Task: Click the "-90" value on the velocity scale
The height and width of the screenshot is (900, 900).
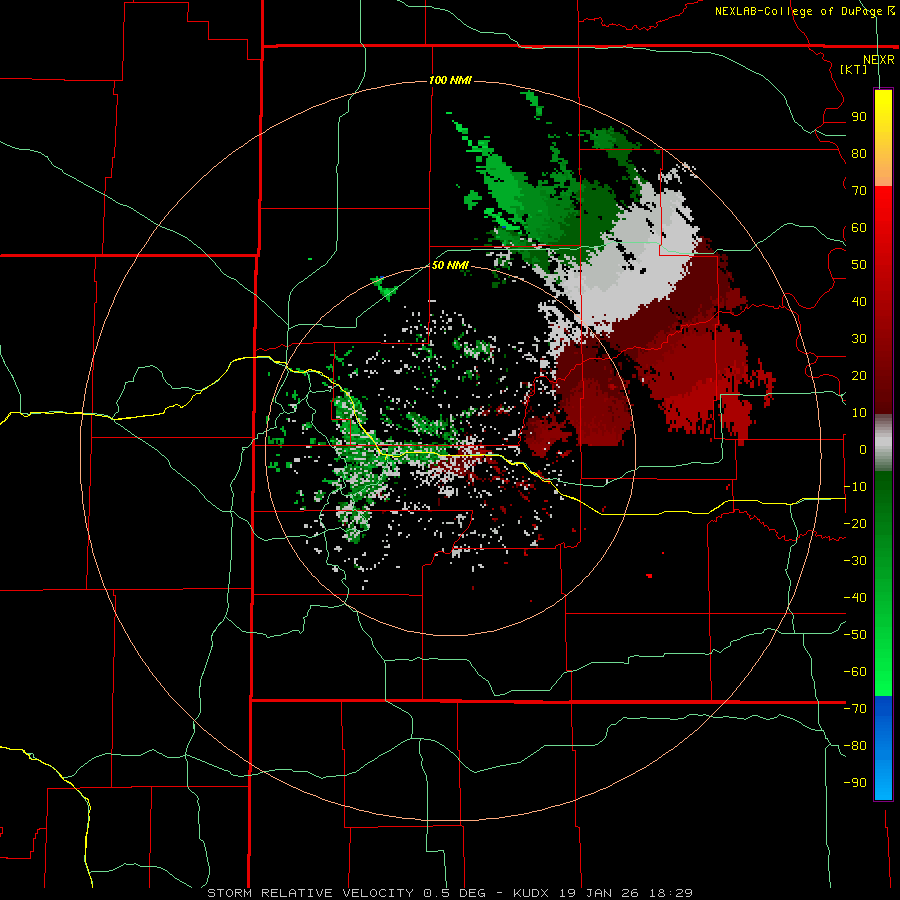Action: coord(855,783)
